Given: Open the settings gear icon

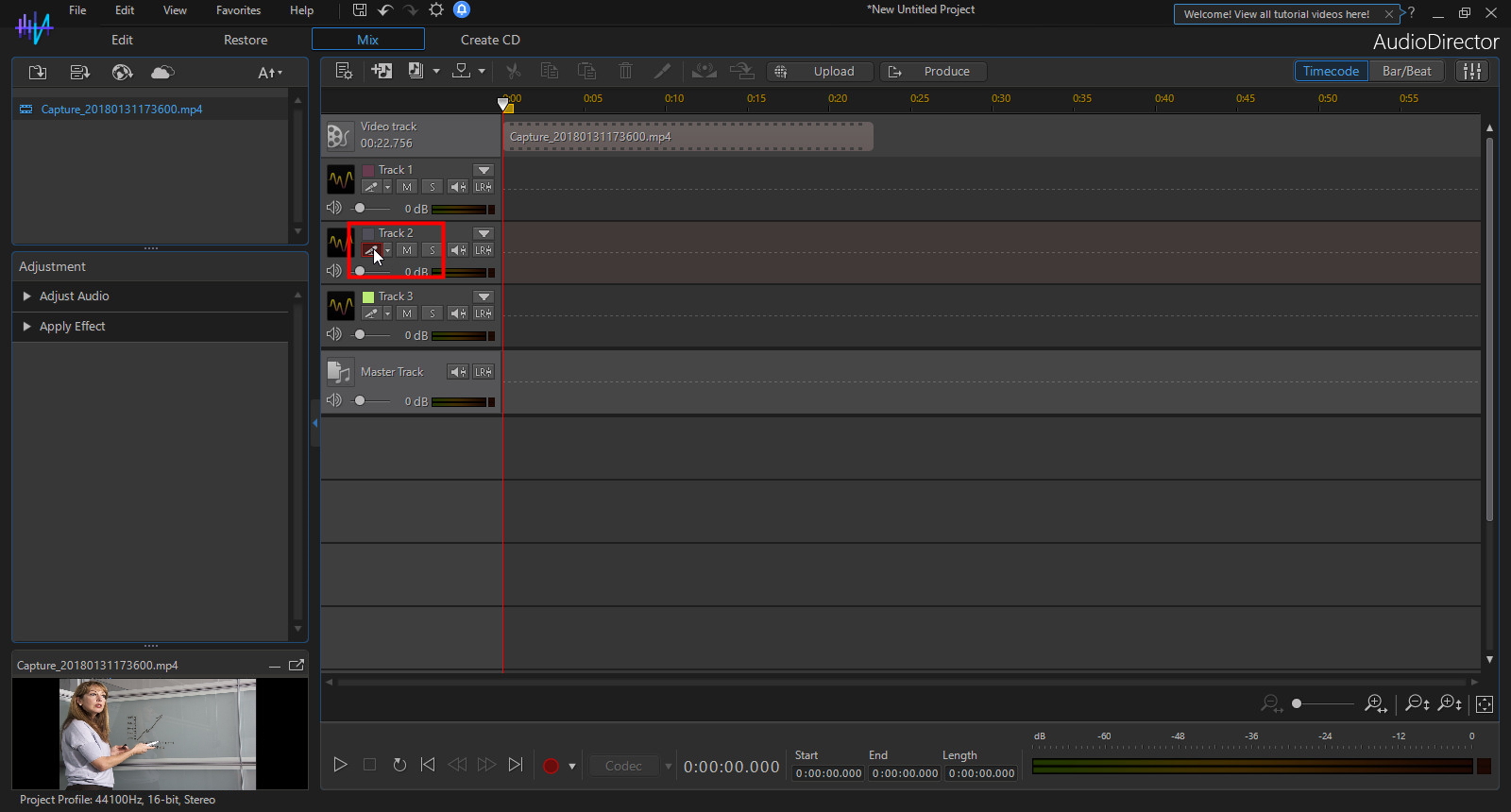Looking at the screenshot, I should click(436, 10).
